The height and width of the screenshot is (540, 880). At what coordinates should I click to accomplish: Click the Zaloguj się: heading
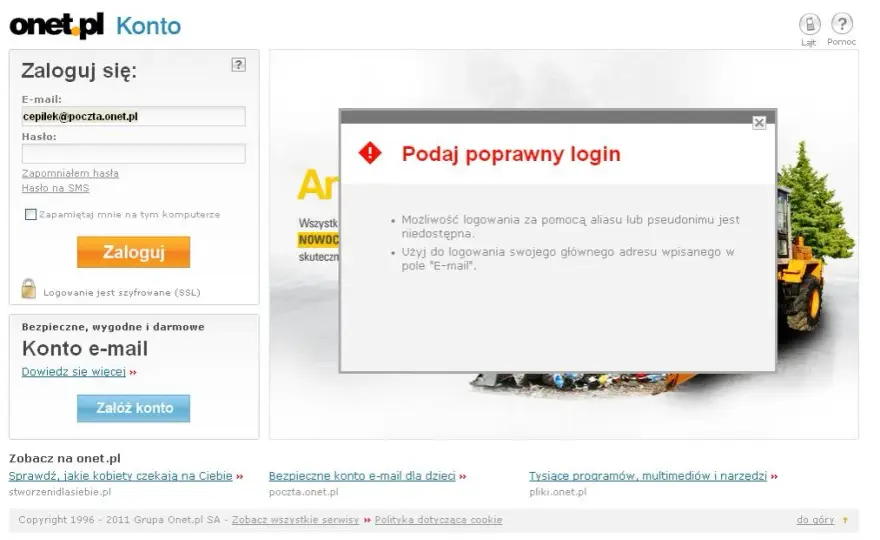(x=79, y=71)
